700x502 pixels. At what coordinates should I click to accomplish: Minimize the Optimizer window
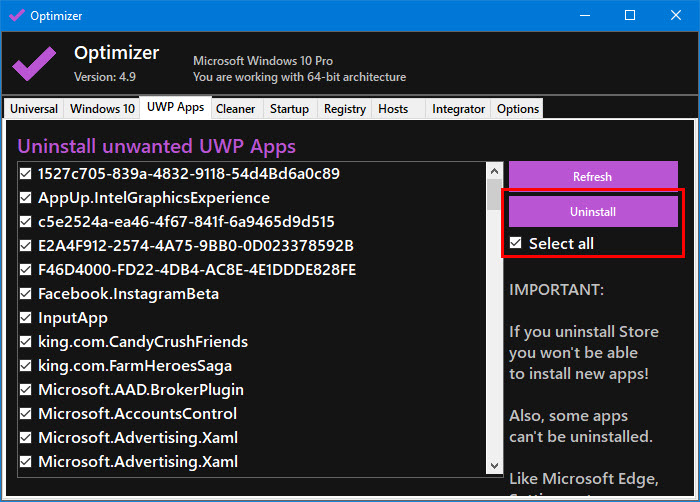[584, 16]
